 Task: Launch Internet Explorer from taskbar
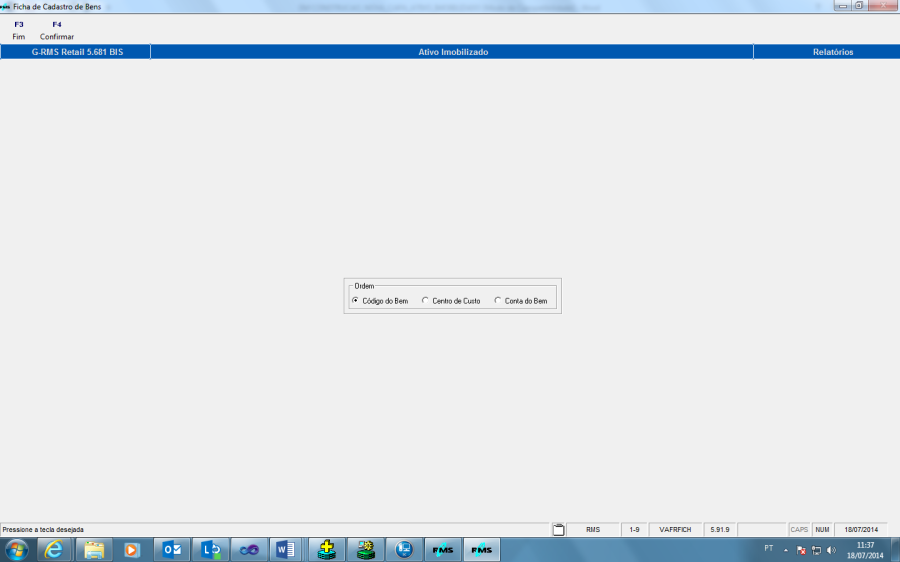[54, 550]
